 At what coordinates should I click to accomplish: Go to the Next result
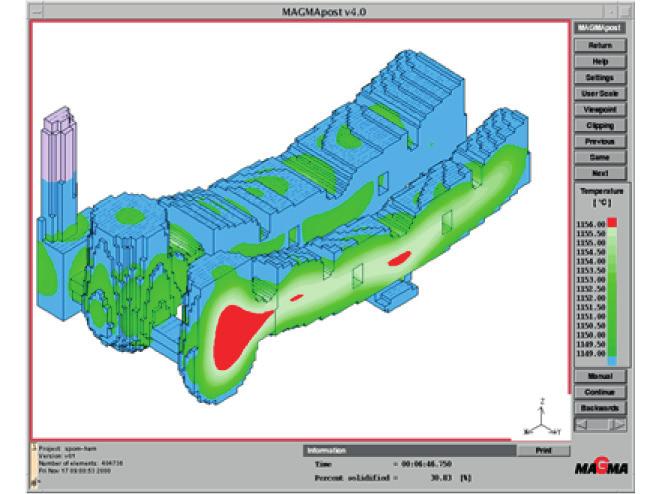600,173
